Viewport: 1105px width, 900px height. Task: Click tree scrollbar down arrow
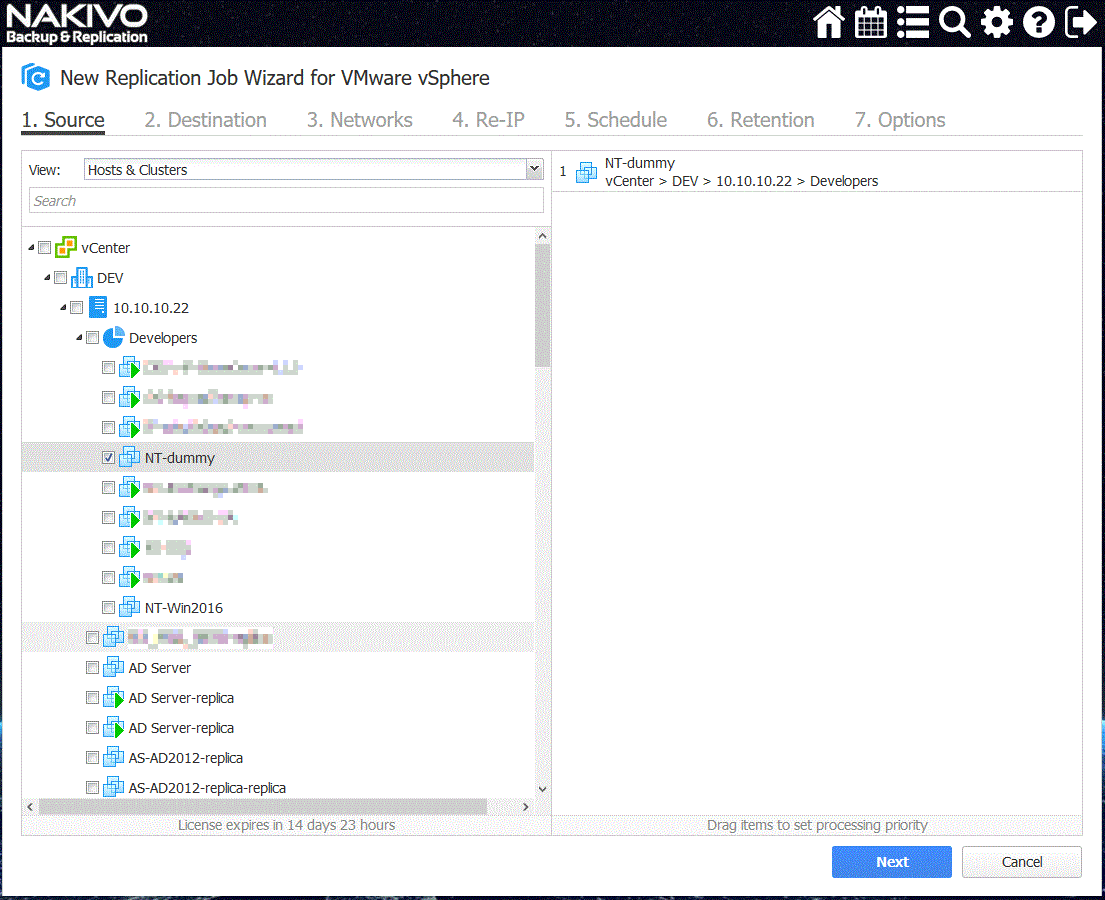click(542, 789)
